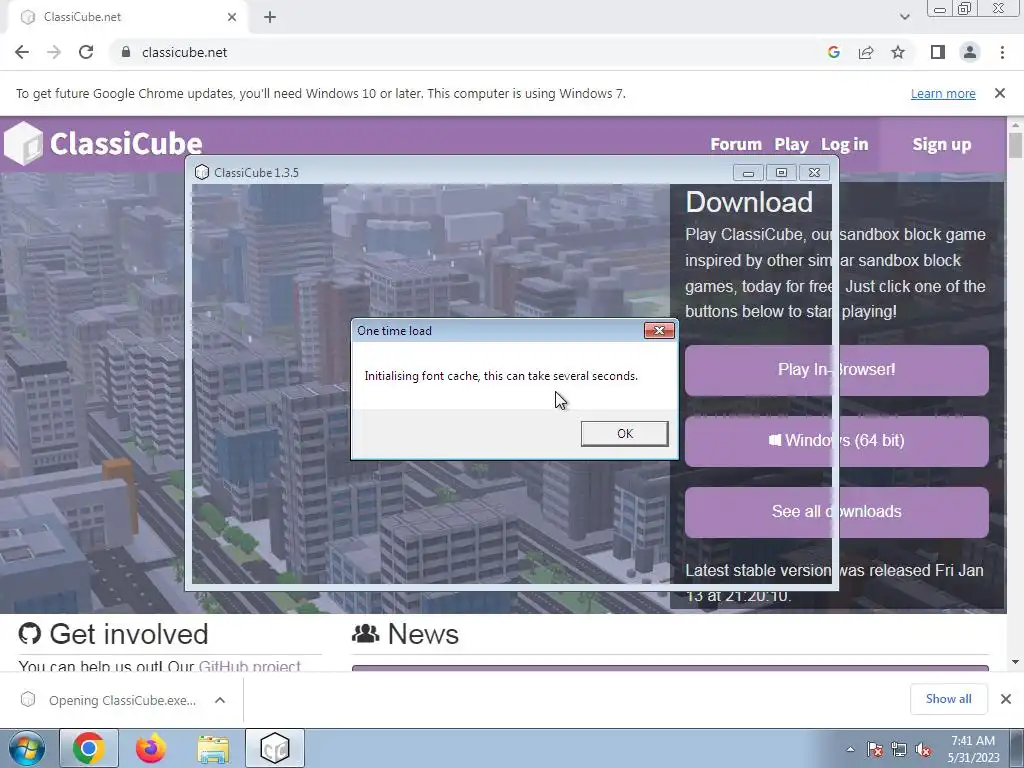The height and width of the screenshot is (768, 1024).
Task: Close the ClassiCube 1.3.5 window
Action: click(x=814, y=172)
